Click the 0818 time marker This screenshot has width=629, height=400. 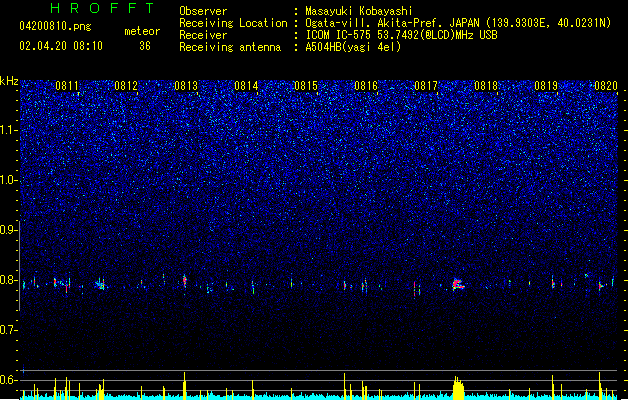486,86
